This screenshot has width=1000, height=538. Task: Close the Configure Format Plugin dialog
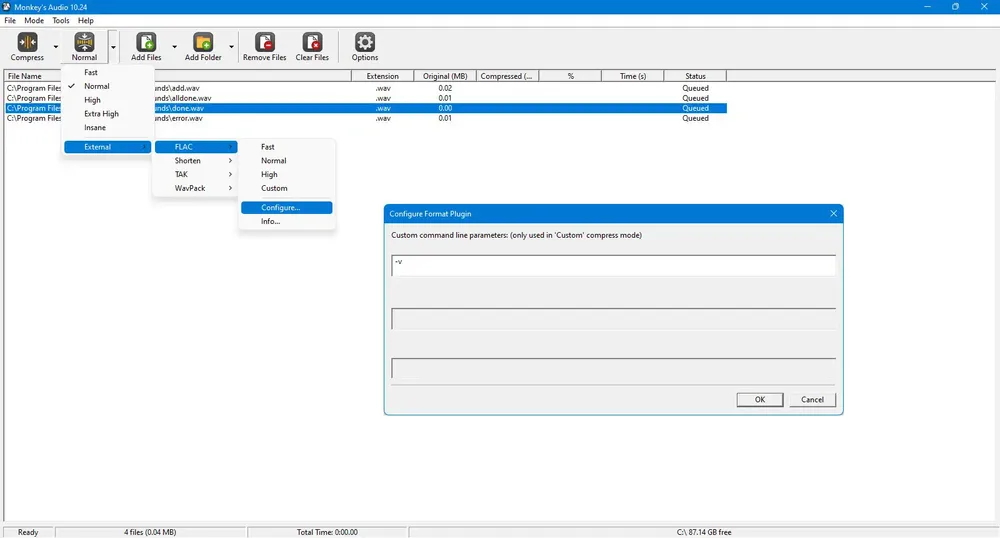(x=834, y=214)
